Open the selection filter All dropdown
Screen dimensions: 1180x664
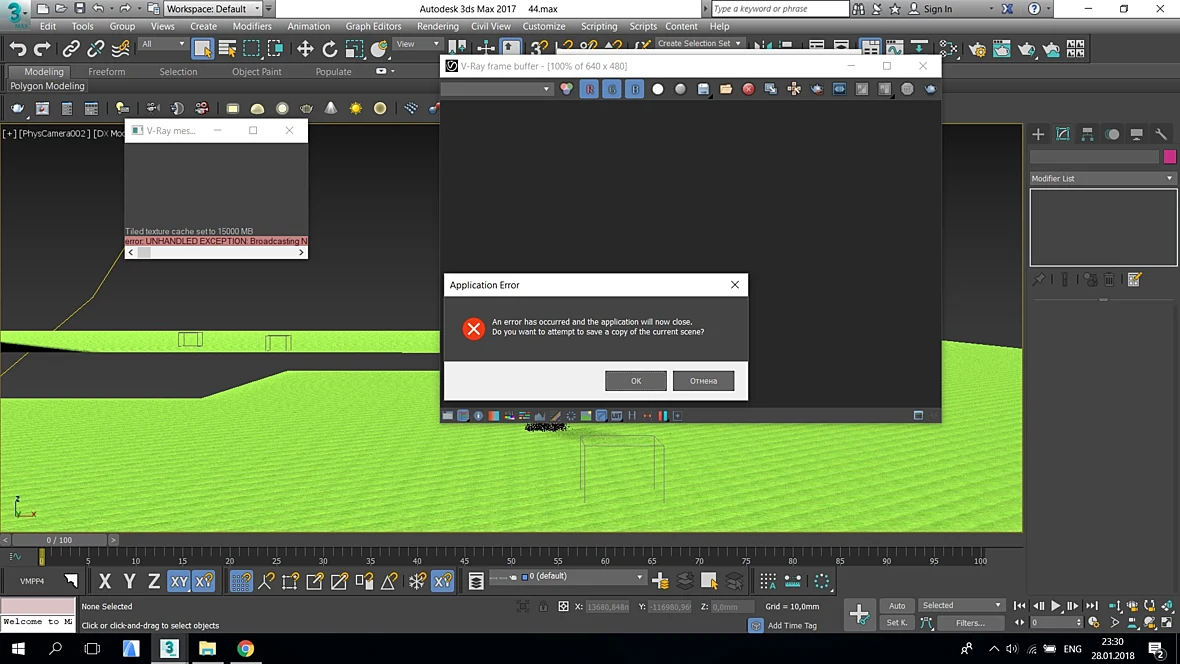(x=163, y=44)
